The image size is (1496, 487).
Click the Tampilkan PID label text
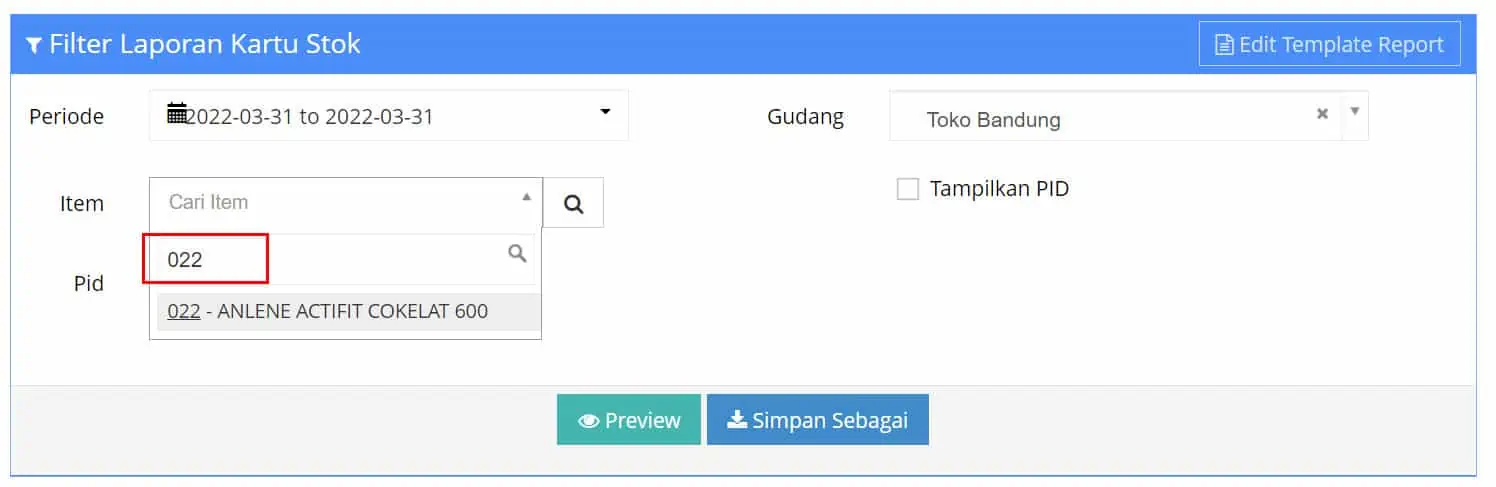coord(999,188)
